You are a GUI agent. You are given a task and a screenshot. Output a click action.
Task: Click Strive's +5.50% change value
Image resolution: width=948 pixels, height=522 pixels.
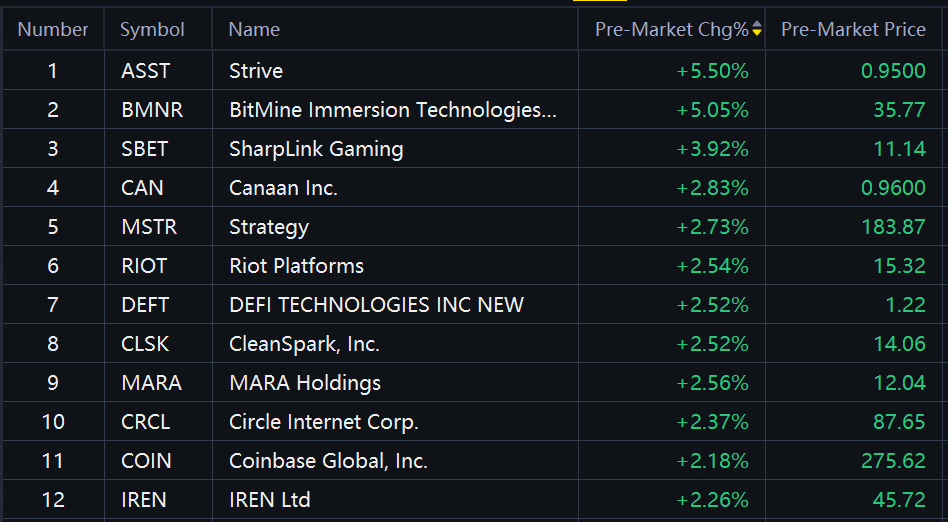pyautogui.click(x=712, y=71)
